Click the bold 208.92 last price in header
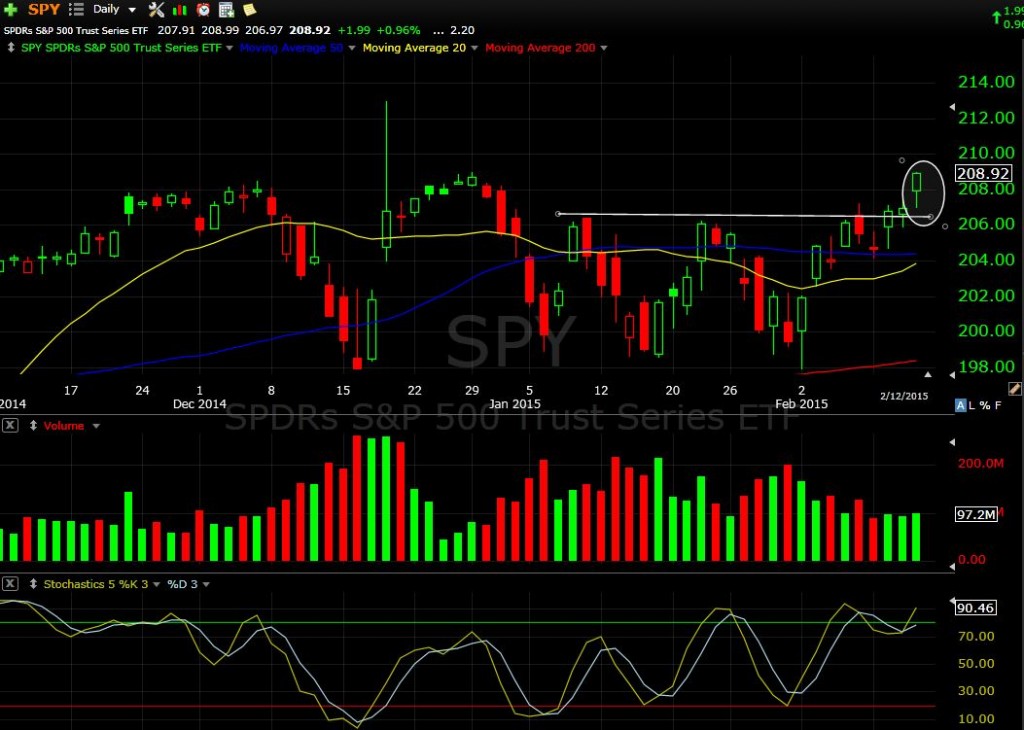Screen dimensions: 1024x730 click(x=310, y=31)
